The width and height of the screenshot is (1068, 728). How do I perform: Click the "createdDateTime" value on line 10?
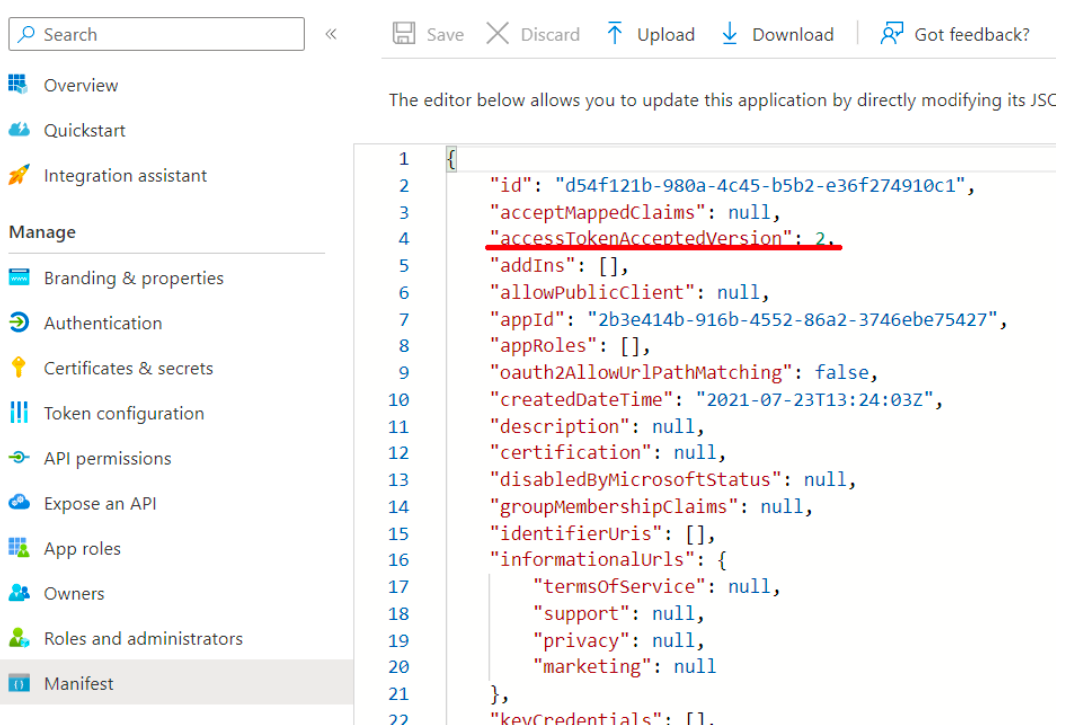tap(815, 399)
